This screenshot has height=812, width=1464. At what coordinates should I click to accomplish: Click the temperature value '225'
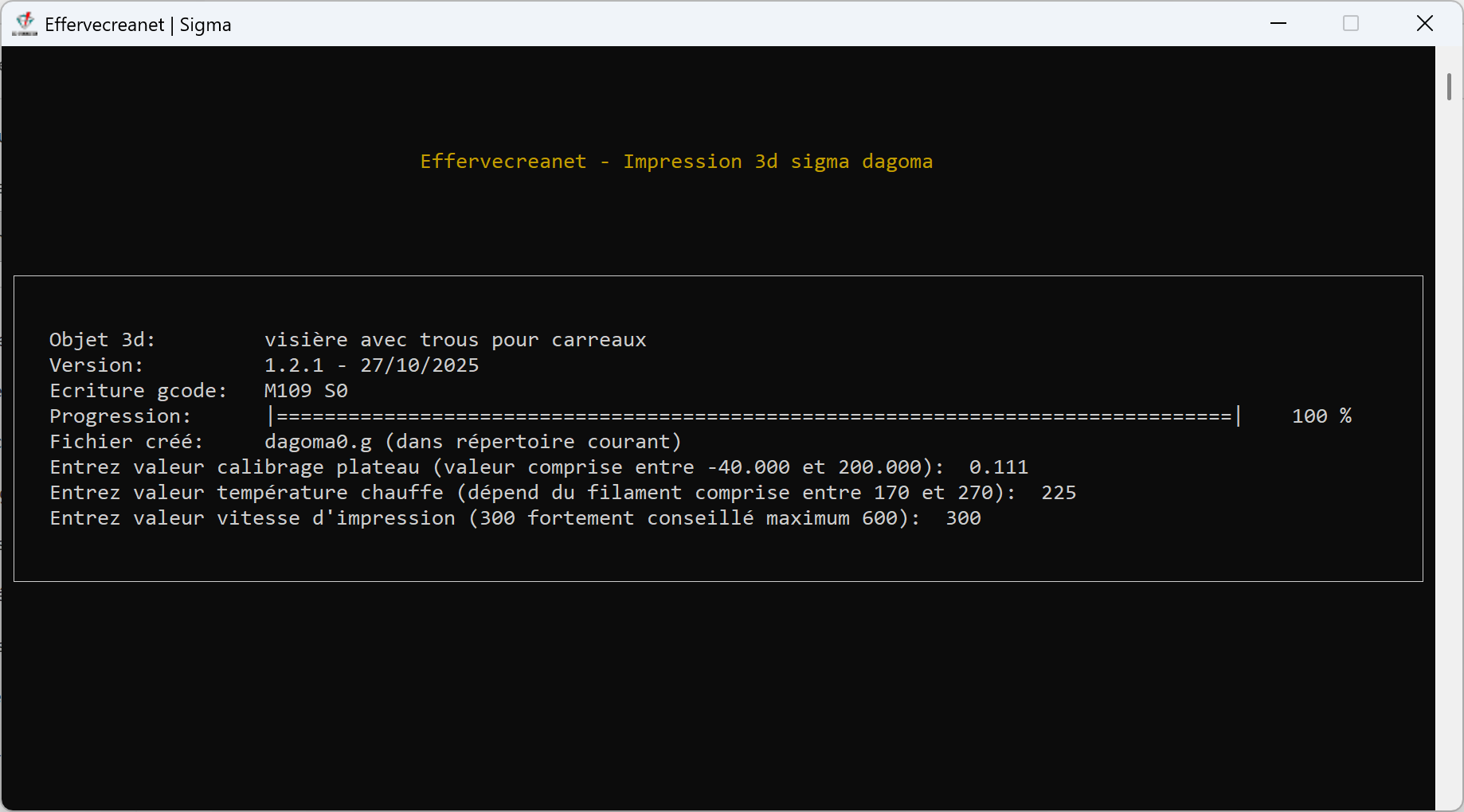click(1059, 493)
